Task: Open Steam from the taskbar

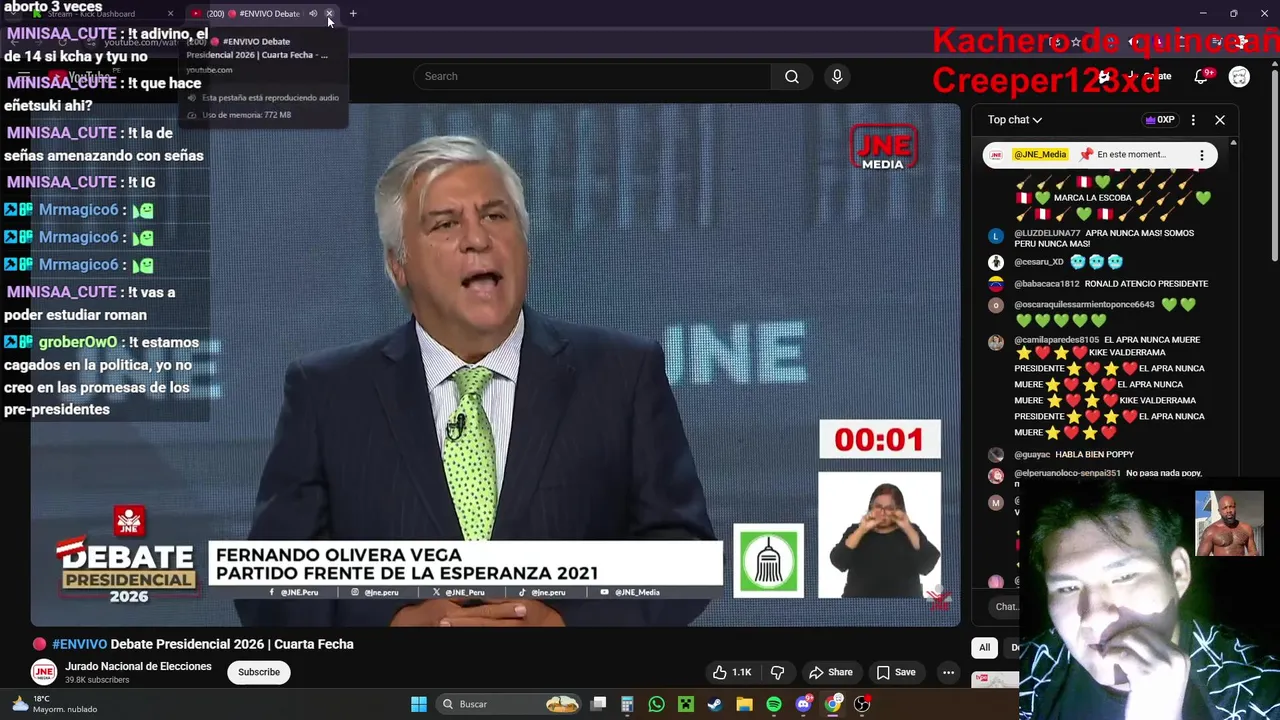Action: click(715, 704)
